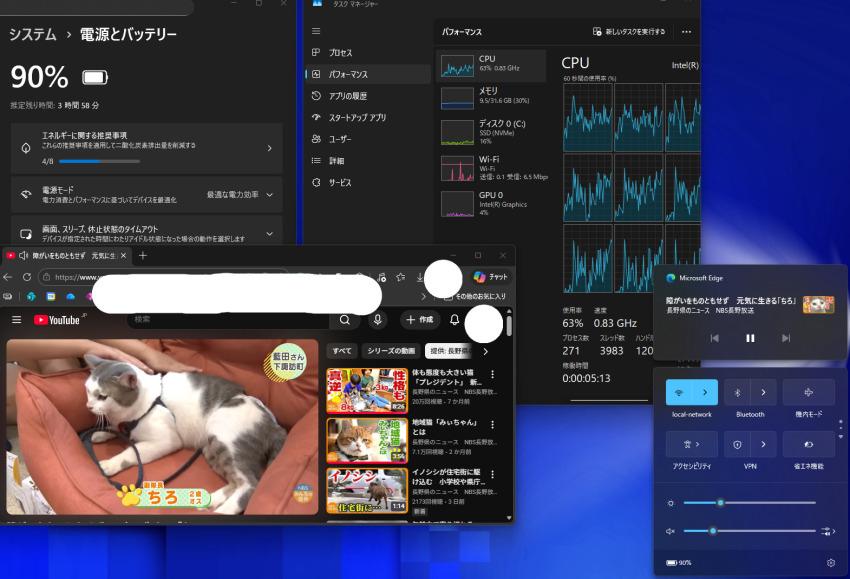Click the Edge Copilot chat button

[491, 277]
